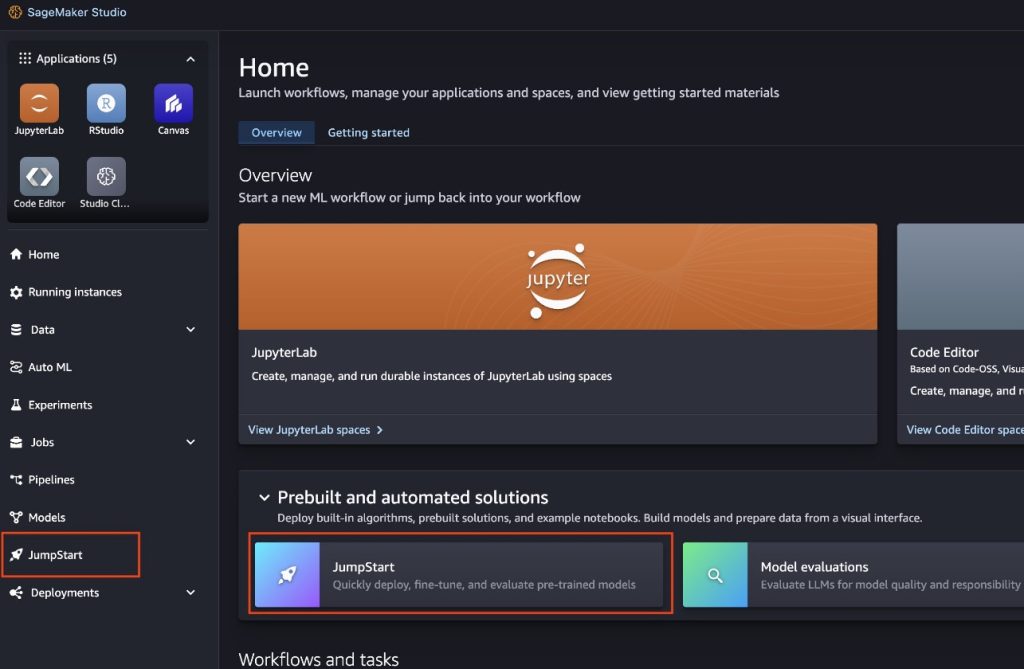This screenshot has height=669, width=1024.
Task: Expand the Deployments section chevron
Action: click(190, 593)
